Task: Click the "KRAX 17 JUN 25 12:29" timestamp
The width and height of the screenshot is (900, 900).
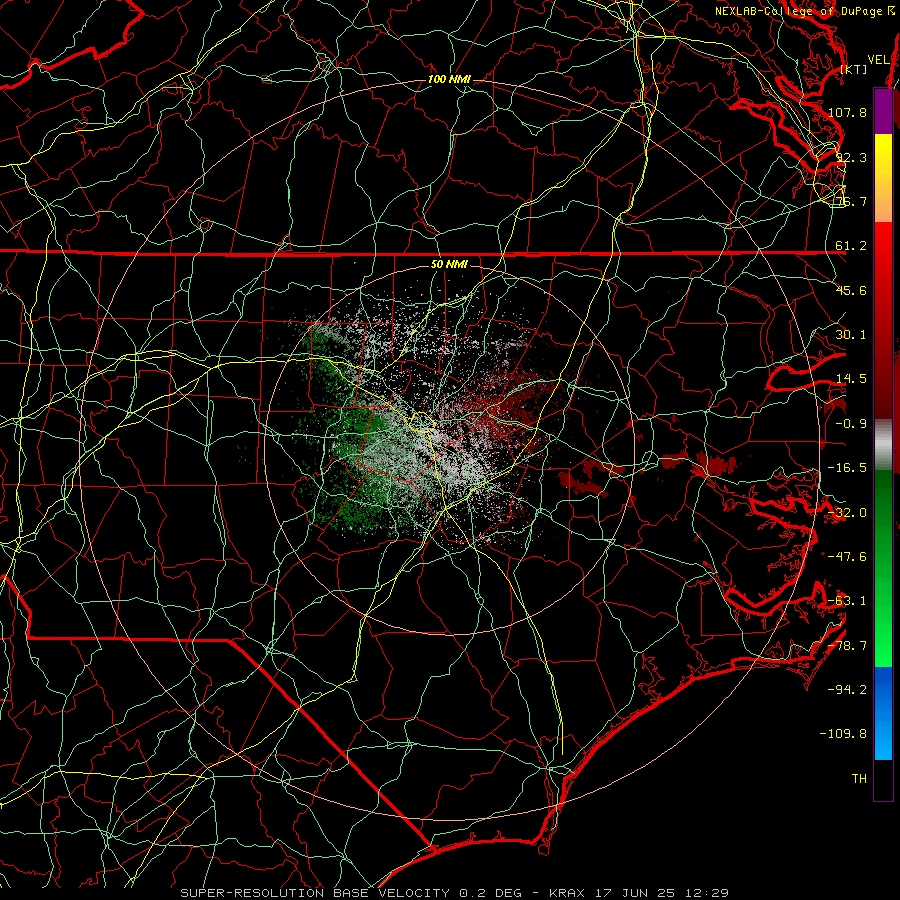Action: point(638,893)
